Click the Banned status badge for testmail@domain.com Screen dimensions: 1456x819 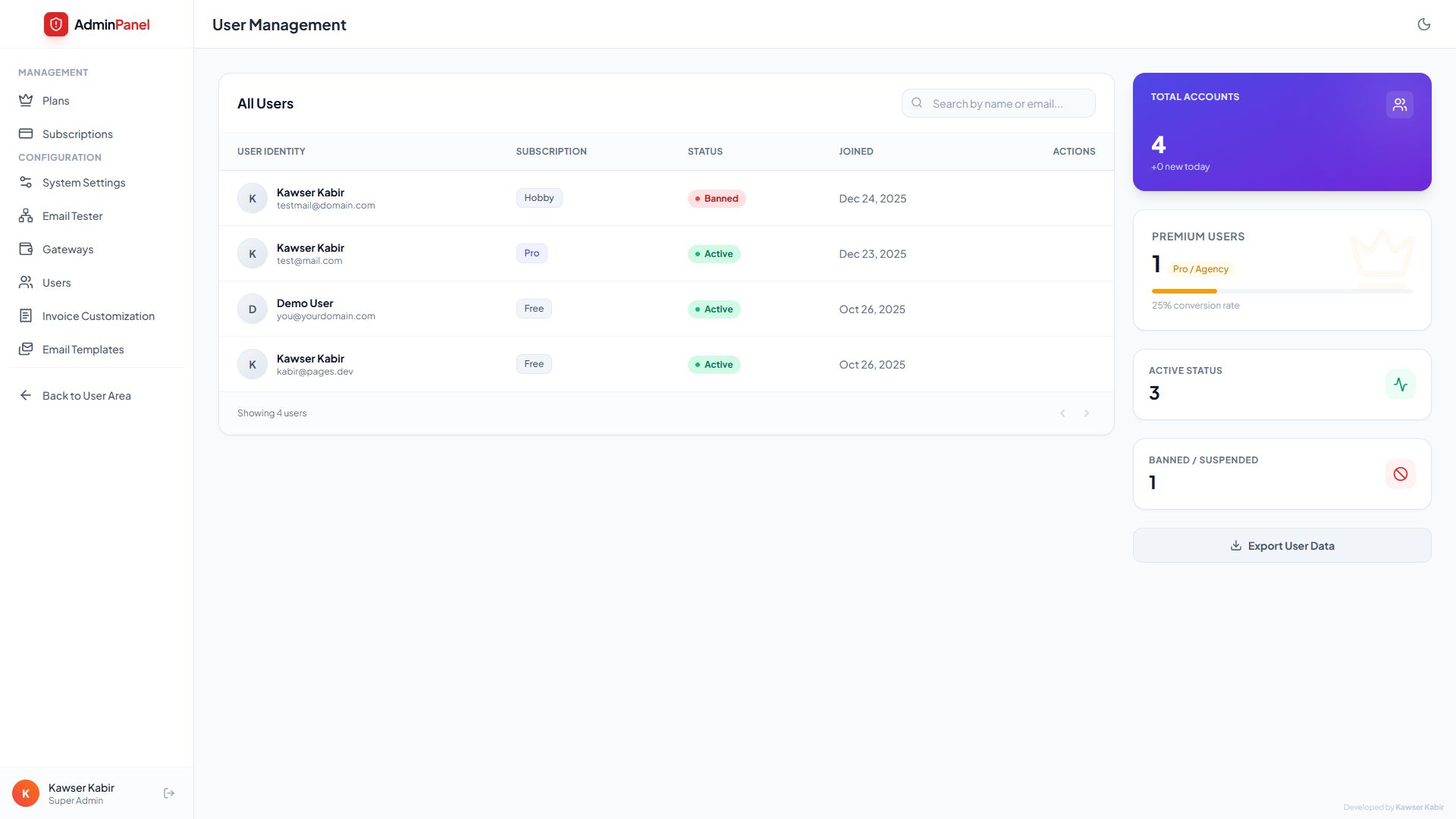coord(717,199)
